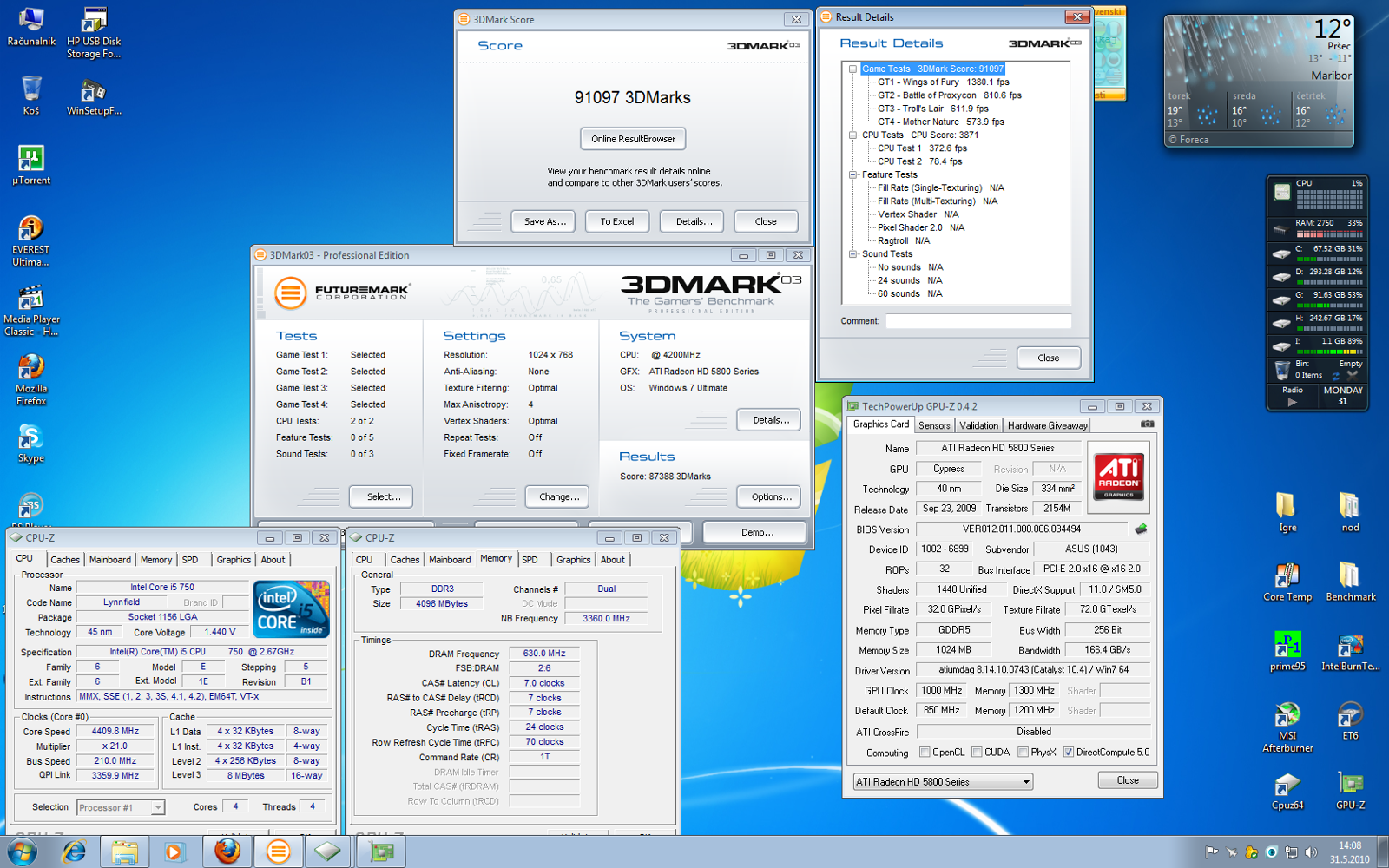The image size is (1389, 868).
Task: Select CPU Test 1 result row
Action: click(x=922, y=148)
